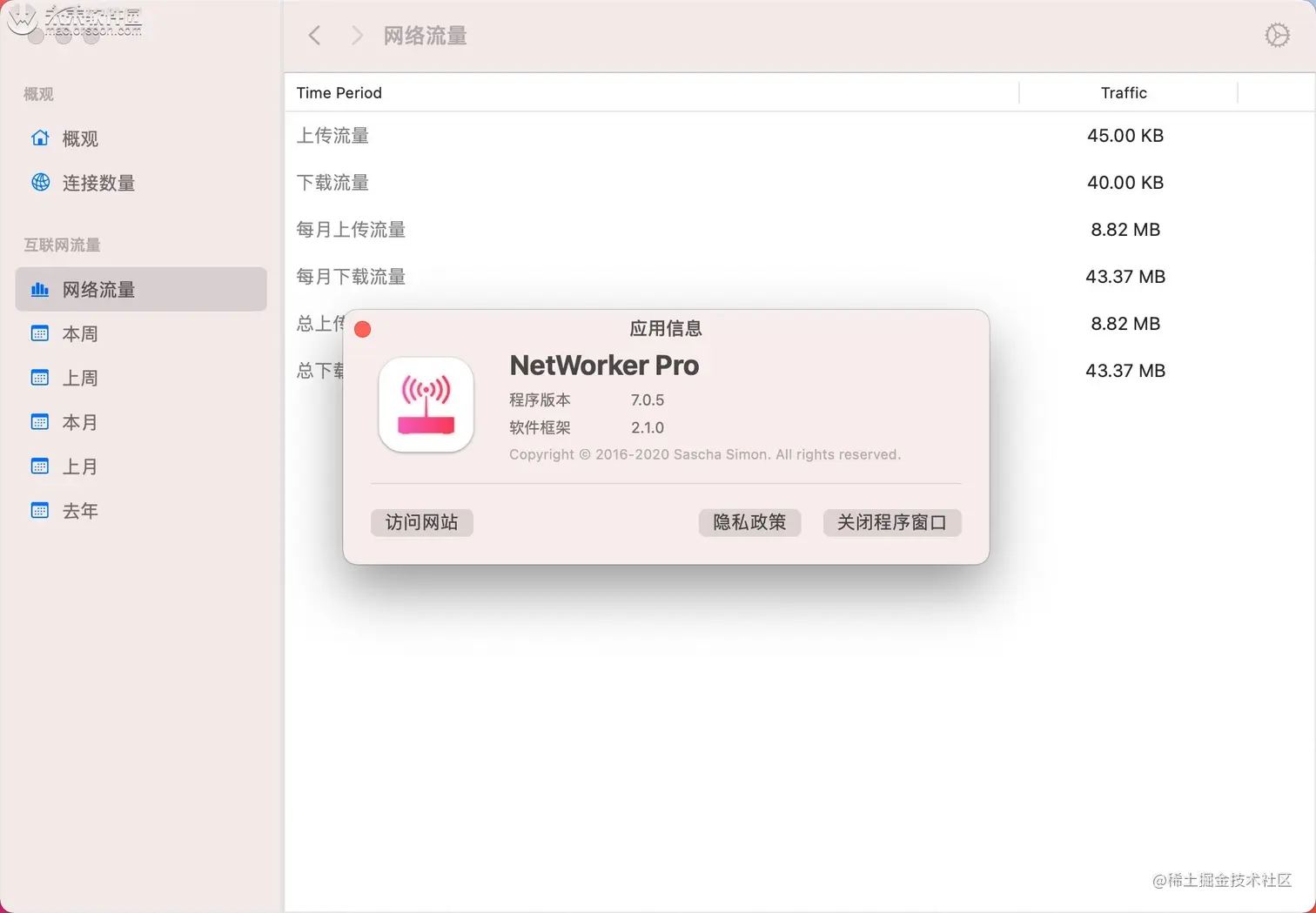
Task: Select 上周 traffic period
Action: 141,378
